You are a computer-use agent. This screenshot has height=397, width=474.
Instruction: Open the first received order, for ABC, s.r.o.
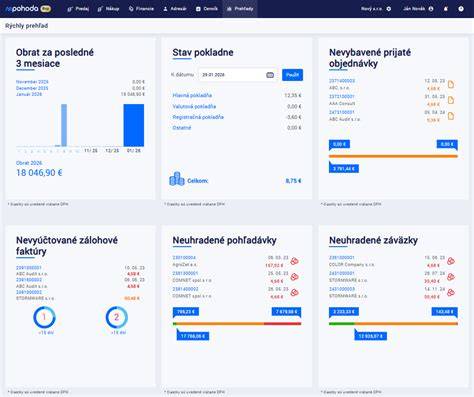click(342, 81)
